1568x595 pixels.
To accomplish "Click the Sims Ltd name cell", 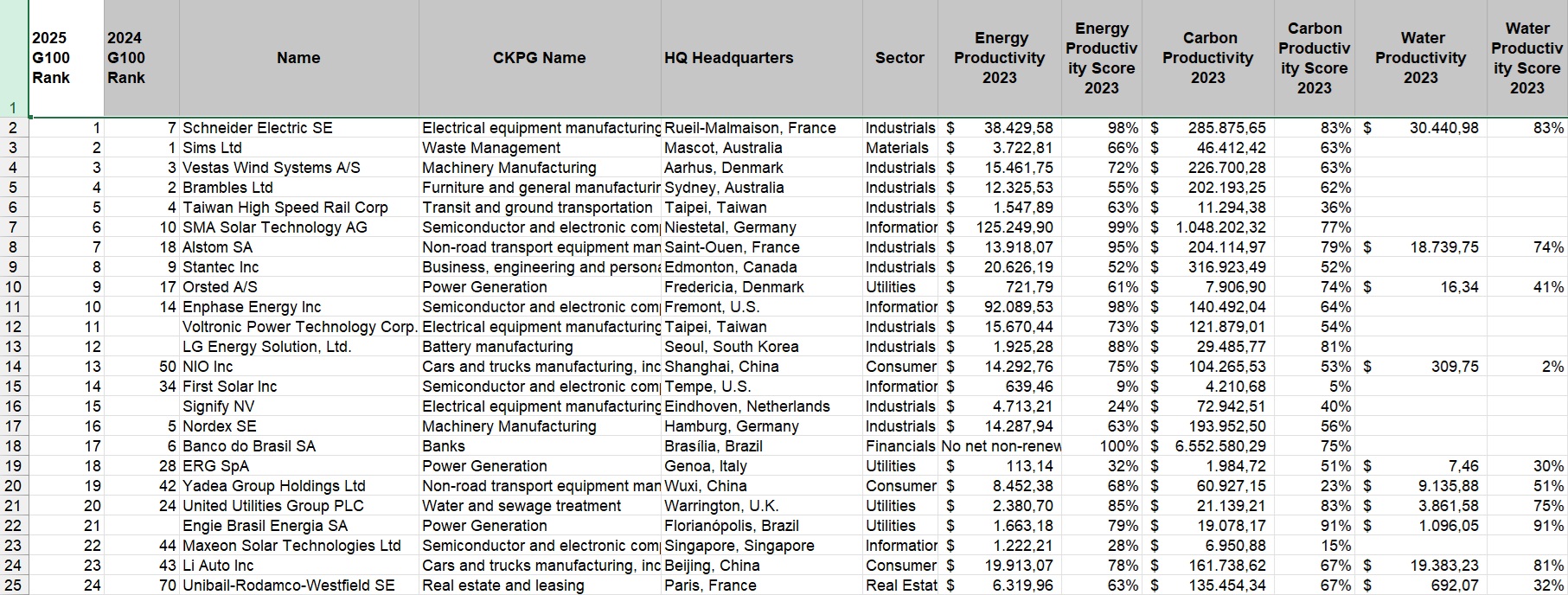I will coord(299,148).
